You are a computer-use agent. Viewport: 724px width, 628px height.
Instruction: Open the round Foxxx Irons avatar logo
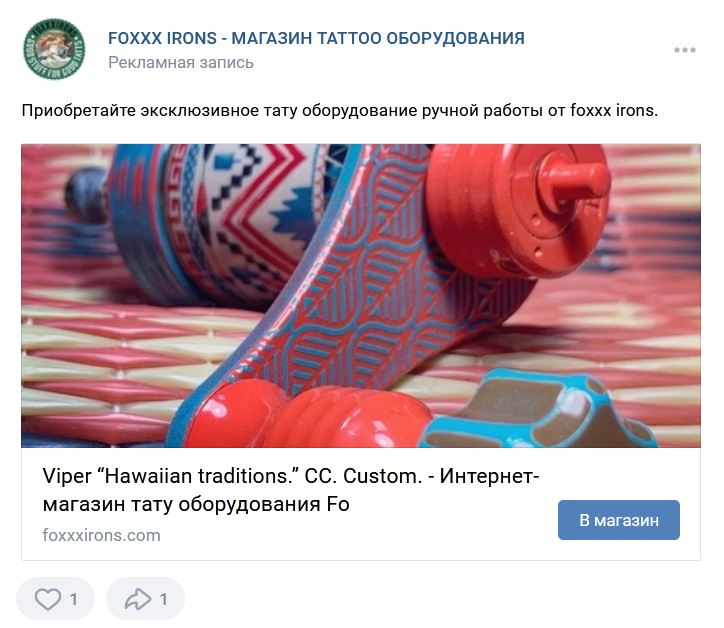point(54,49)
